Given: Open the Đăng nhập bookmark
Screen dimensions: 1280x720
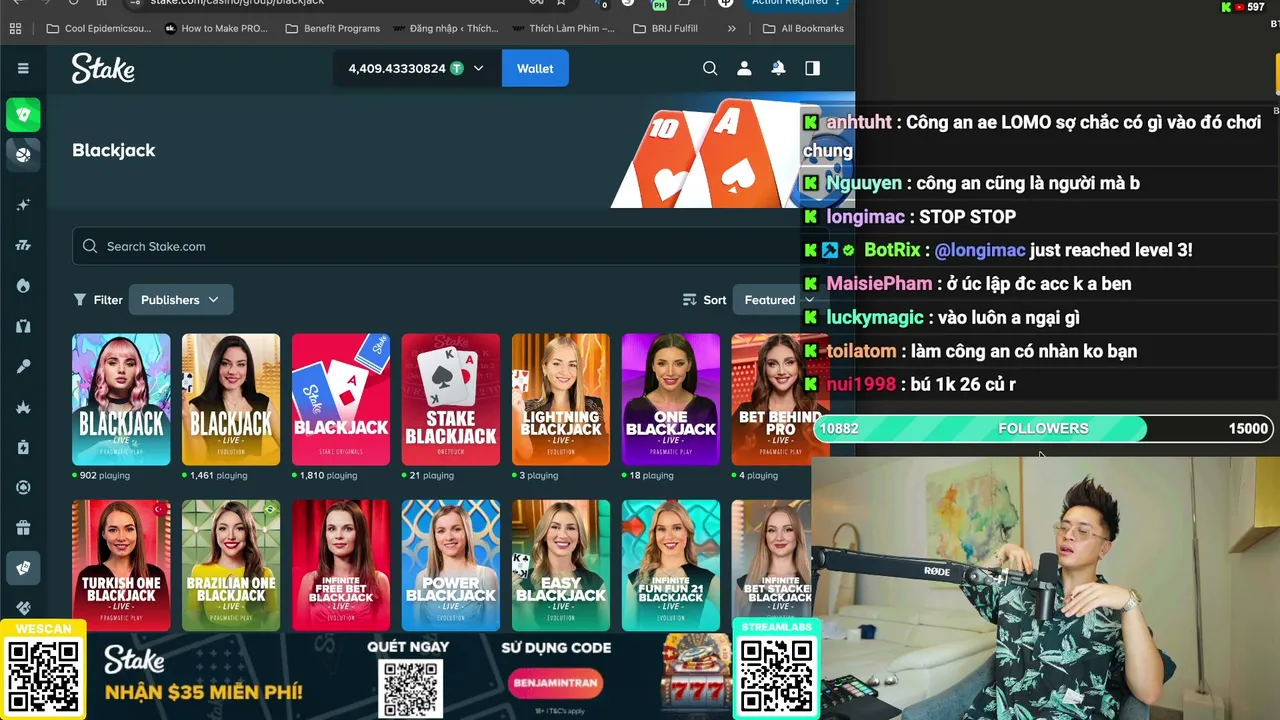Looking at the screenshot, I should point(446,28).
